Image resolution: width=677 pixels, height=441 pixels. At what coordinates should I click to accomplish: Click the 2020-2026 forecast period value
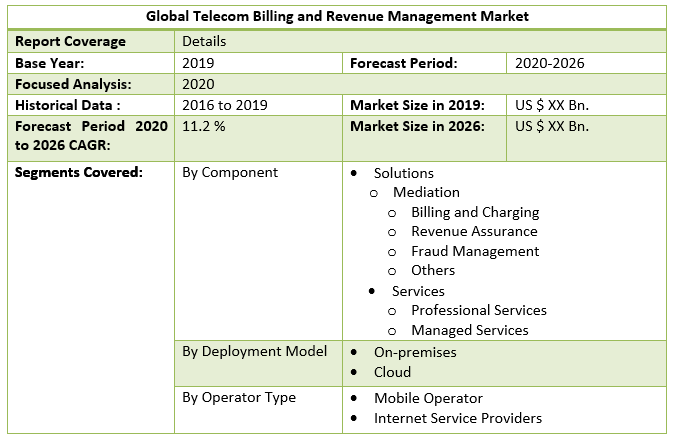(550, 63)
